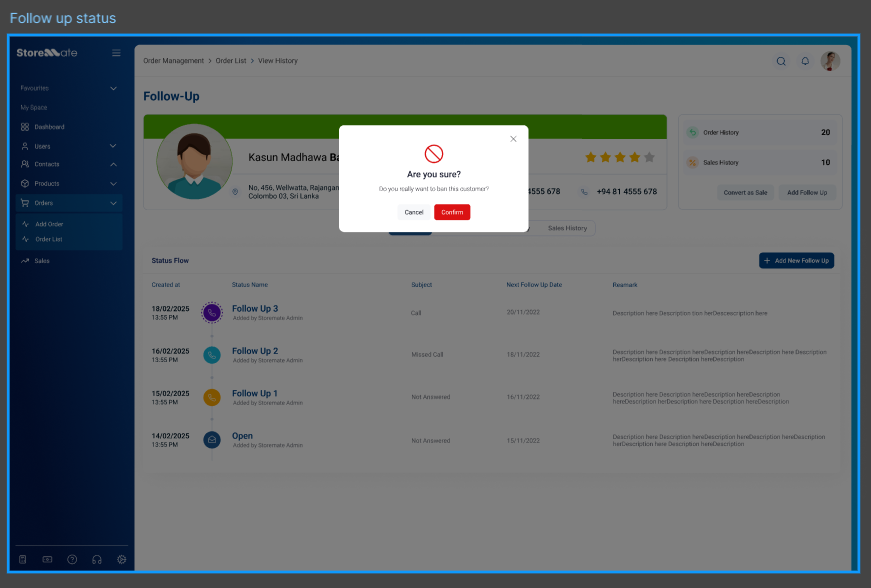The width and height of the screenshot is (871, 588).
Task: Open the support headset icon
Action: [x=97, y=559]
